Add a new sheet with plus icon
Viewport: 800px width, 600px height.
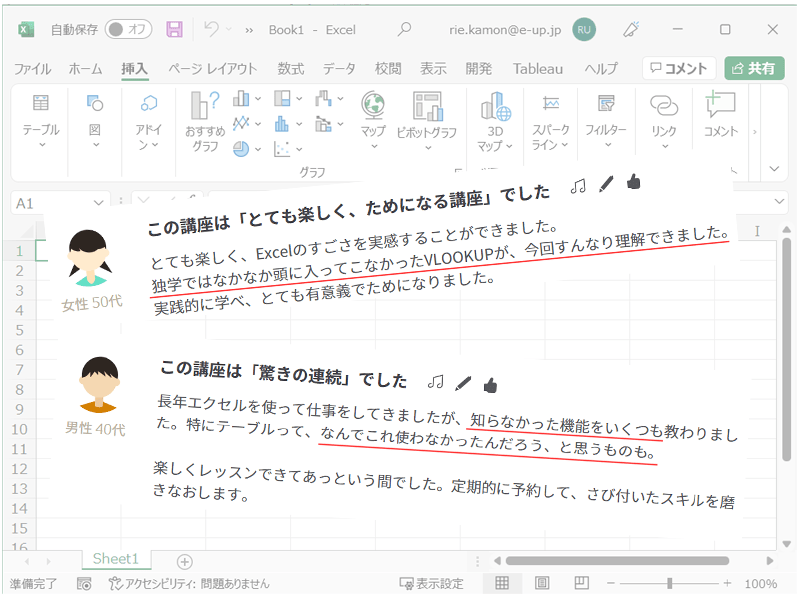(x=184, y=561)
